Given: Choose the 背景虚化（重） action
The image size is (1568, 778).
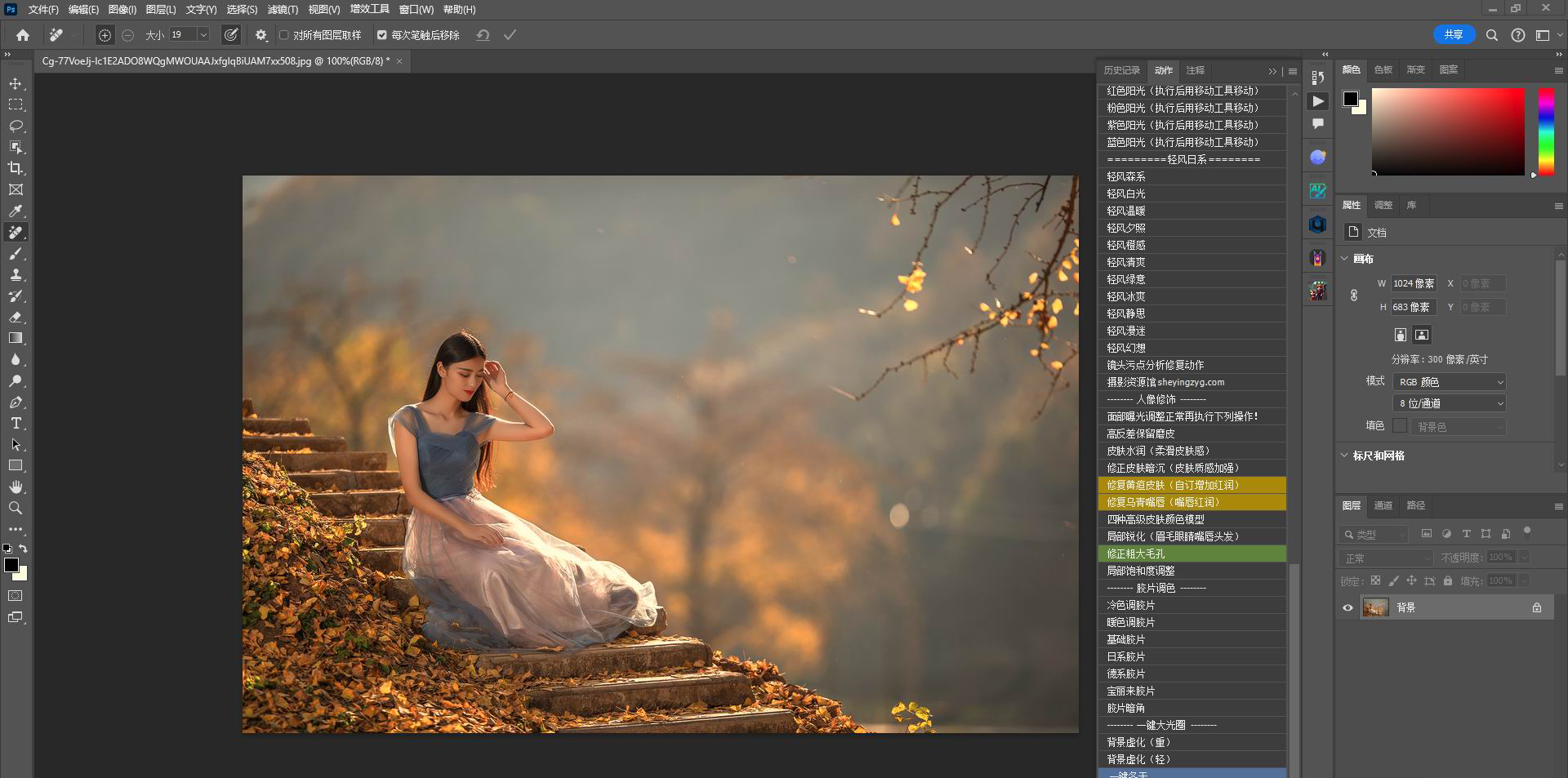Looking at the screenshot, I should [1192, 742].
